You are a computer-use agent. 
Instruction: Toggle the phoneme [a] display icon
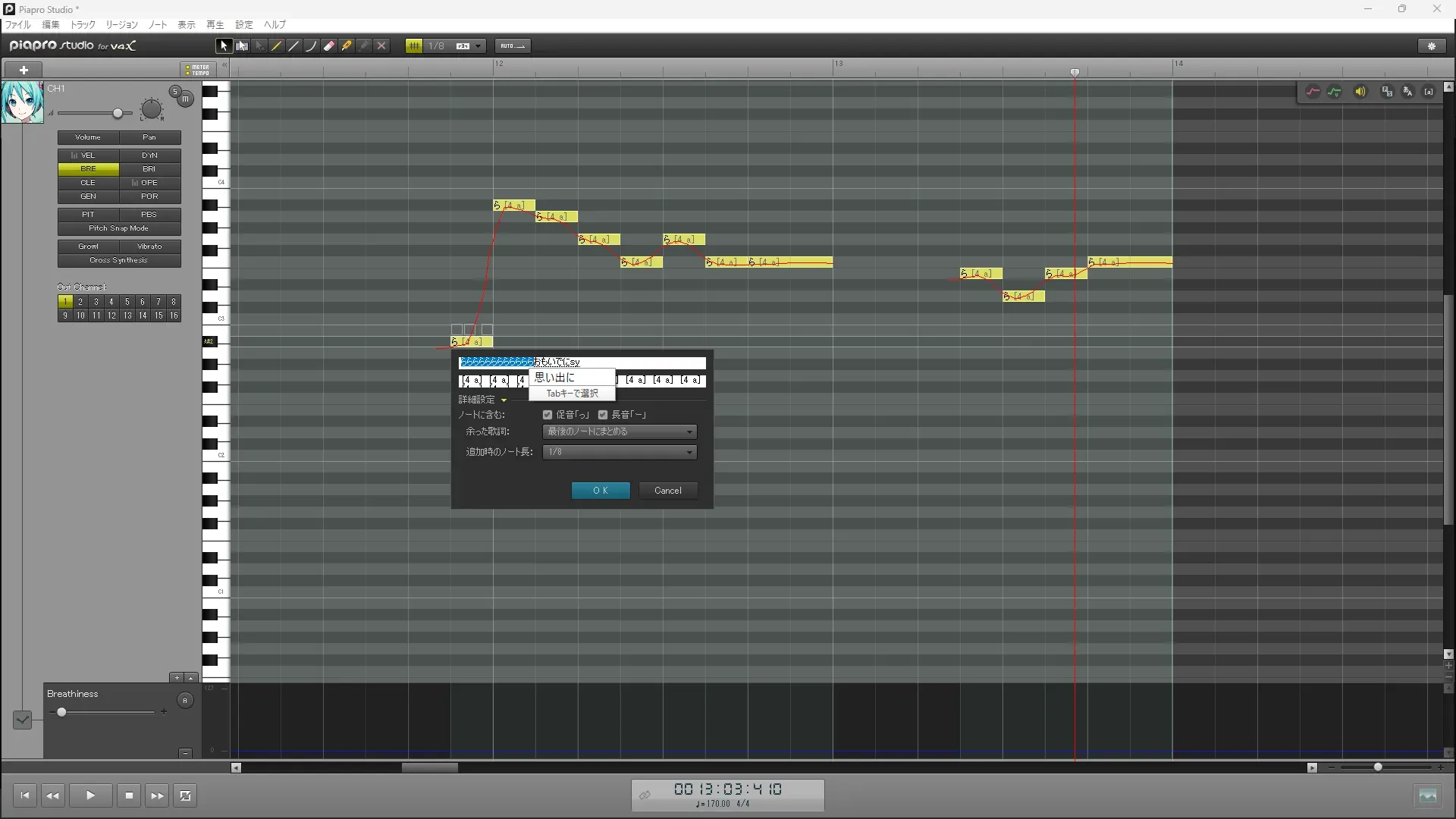pyautogui.click(x=1429, y=92)
